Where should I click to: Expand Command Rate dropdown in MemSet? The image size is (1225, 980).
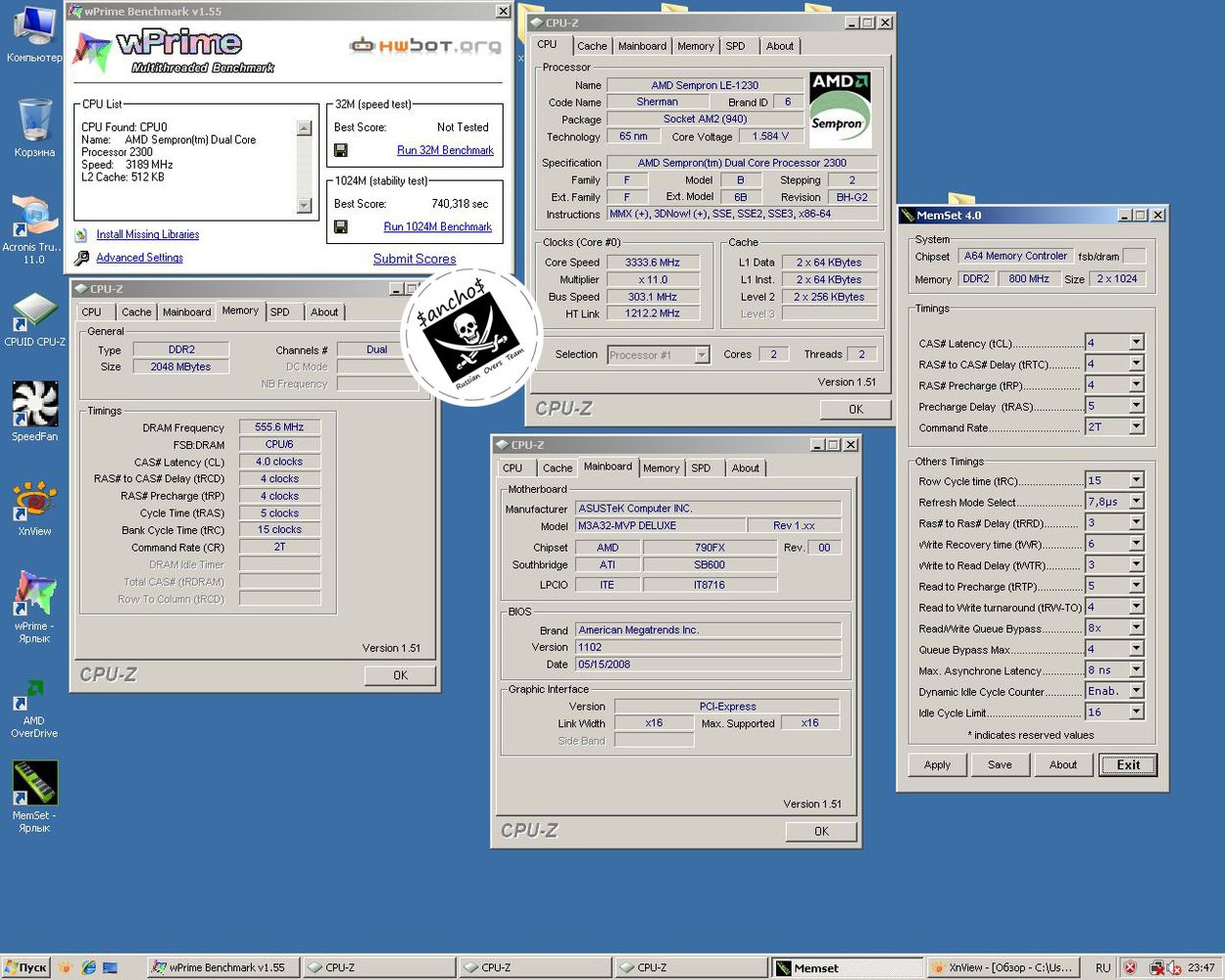tap(1136, 427)
